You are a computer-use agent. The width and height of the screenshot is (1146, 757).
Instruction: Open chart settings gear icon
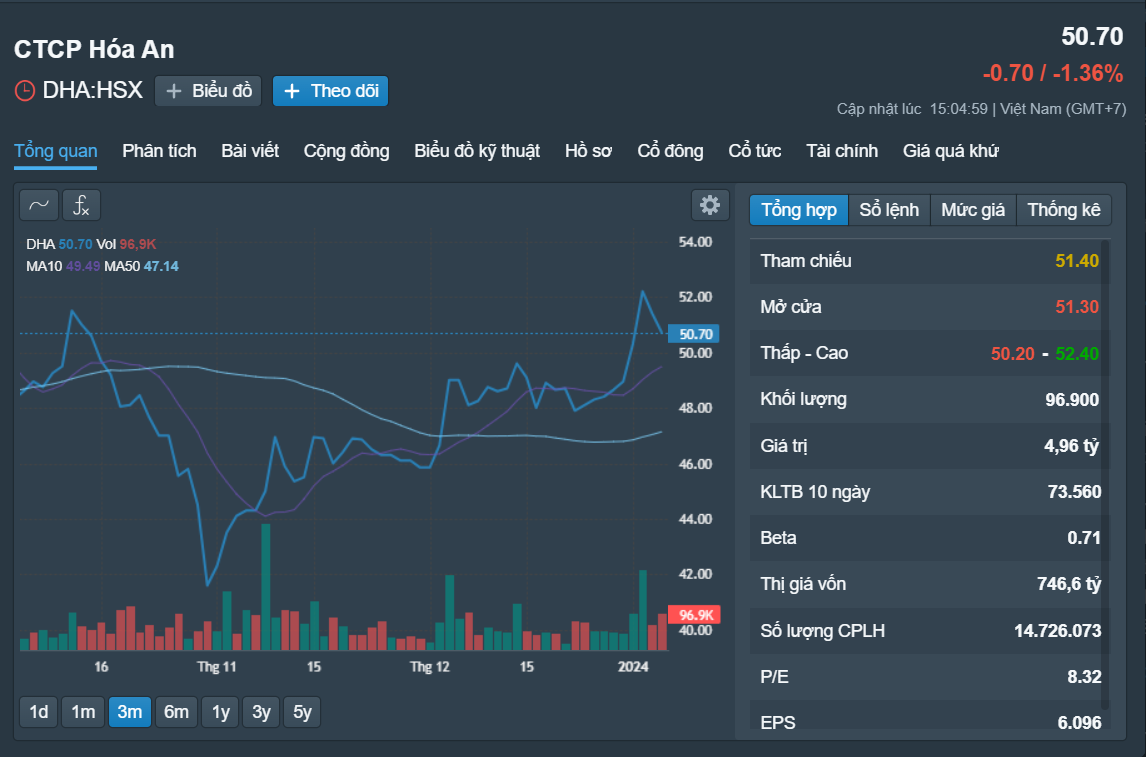(x=710, y=205)
